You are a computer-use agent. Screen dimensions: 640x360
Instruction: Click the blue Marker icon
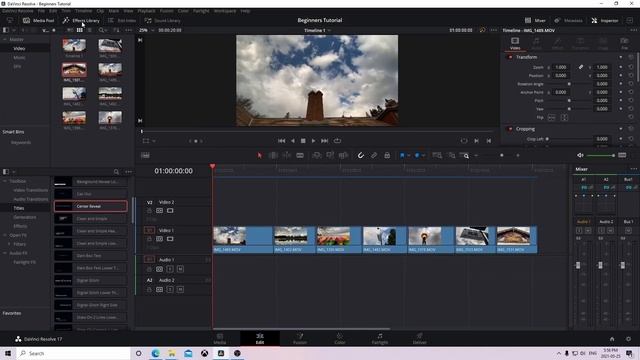(417, 156)
